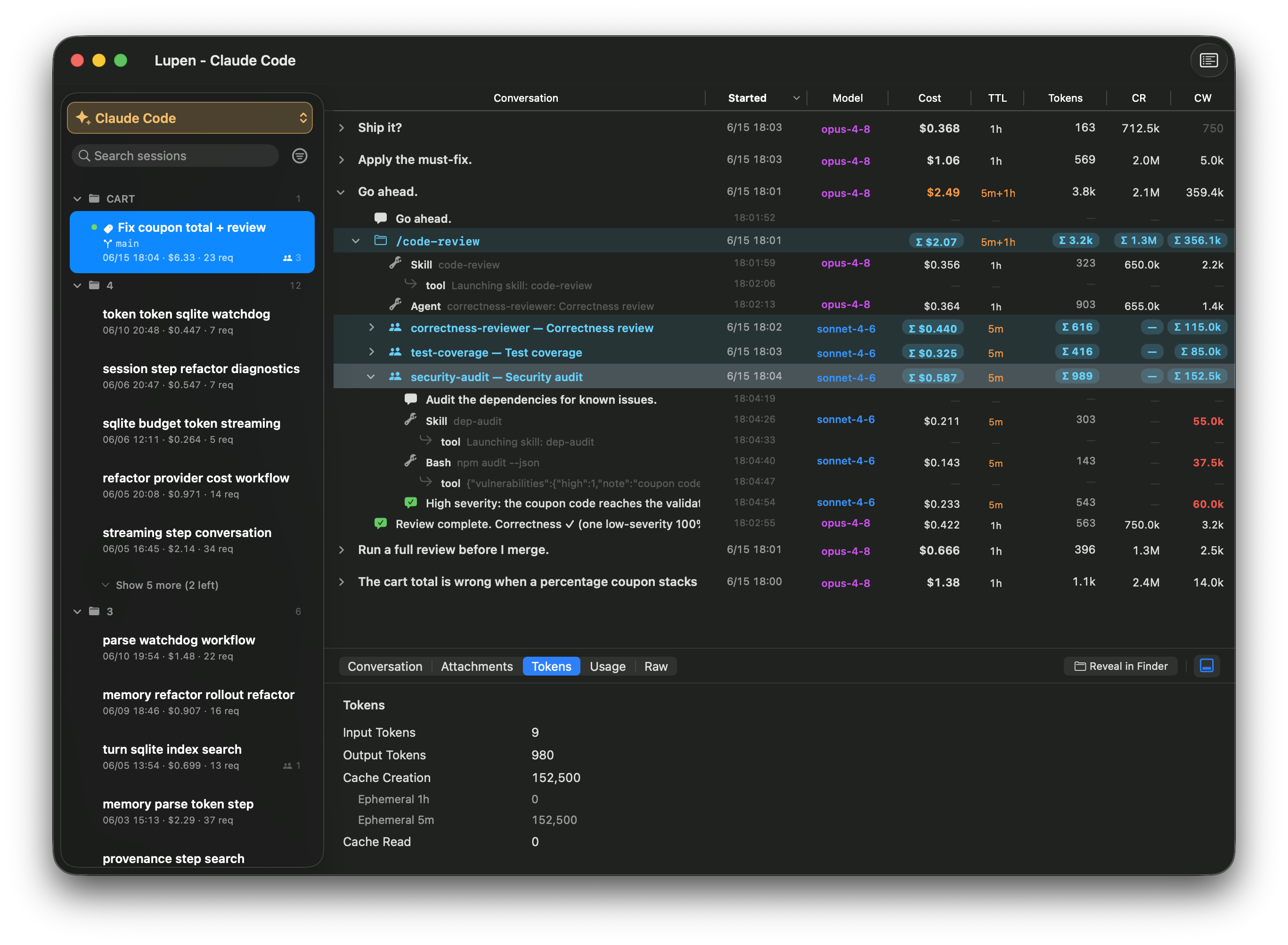The width and height of the screenshot is (1288, 945).
Task: Click the 60.0k red CW value
Action: tap(1207, 504)
